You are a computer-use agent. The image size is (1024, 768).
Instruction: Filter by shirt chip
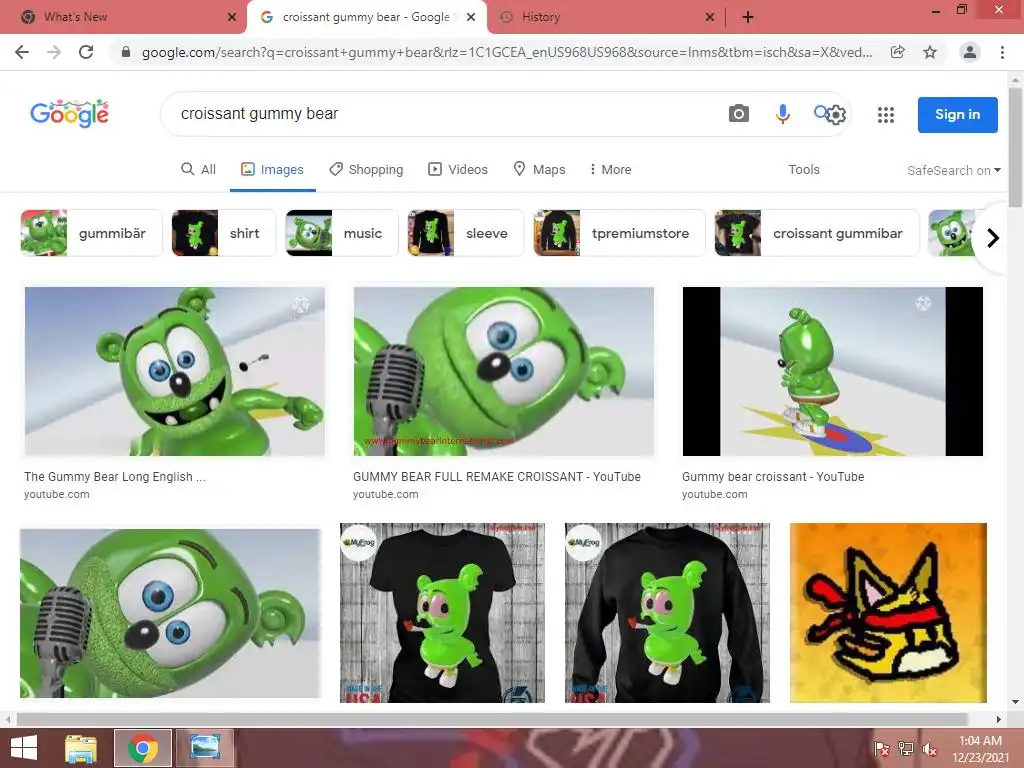[223, 233]
